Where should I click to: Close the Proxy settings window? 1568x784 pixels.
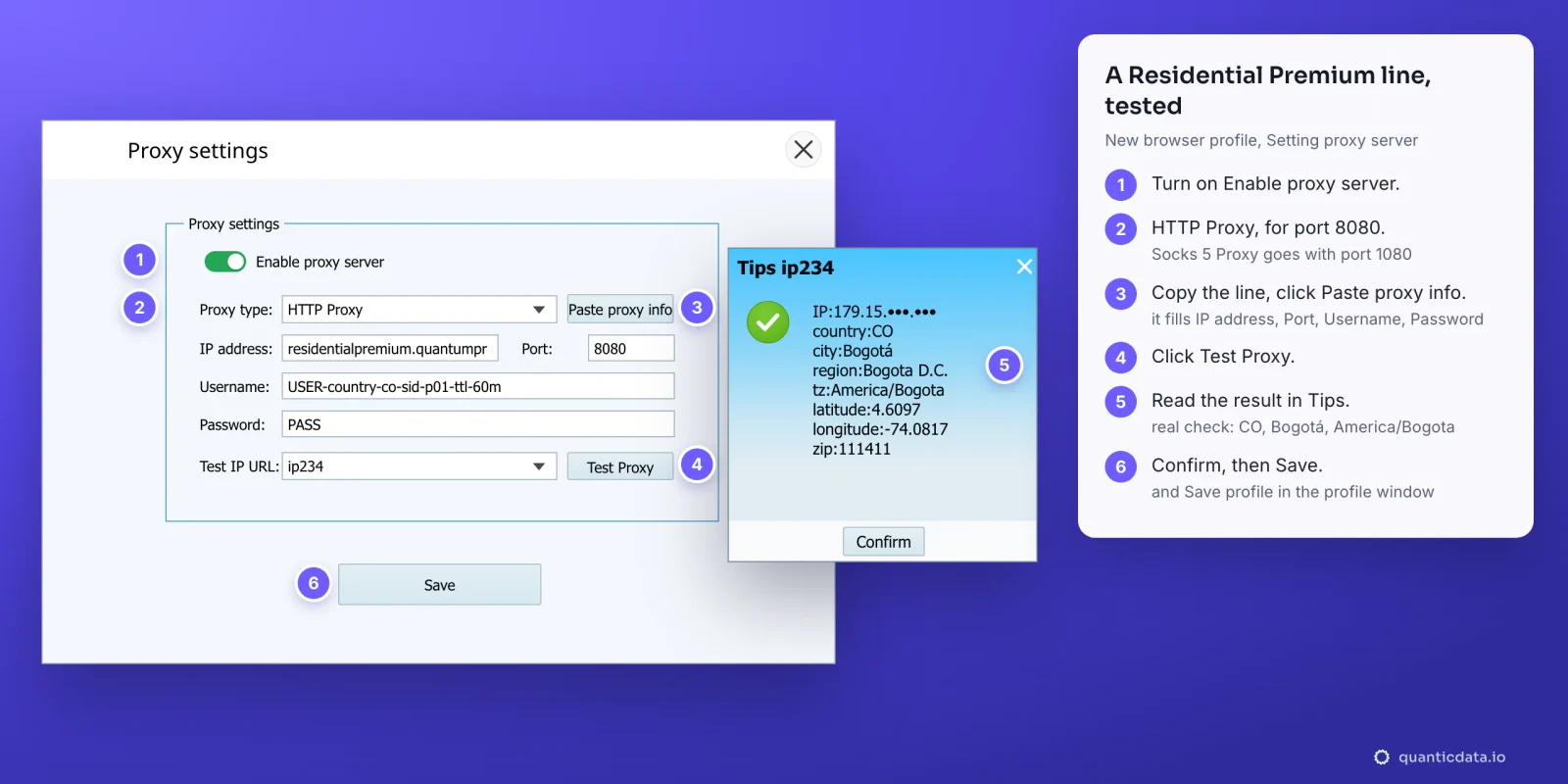click(x=804, y=150)
